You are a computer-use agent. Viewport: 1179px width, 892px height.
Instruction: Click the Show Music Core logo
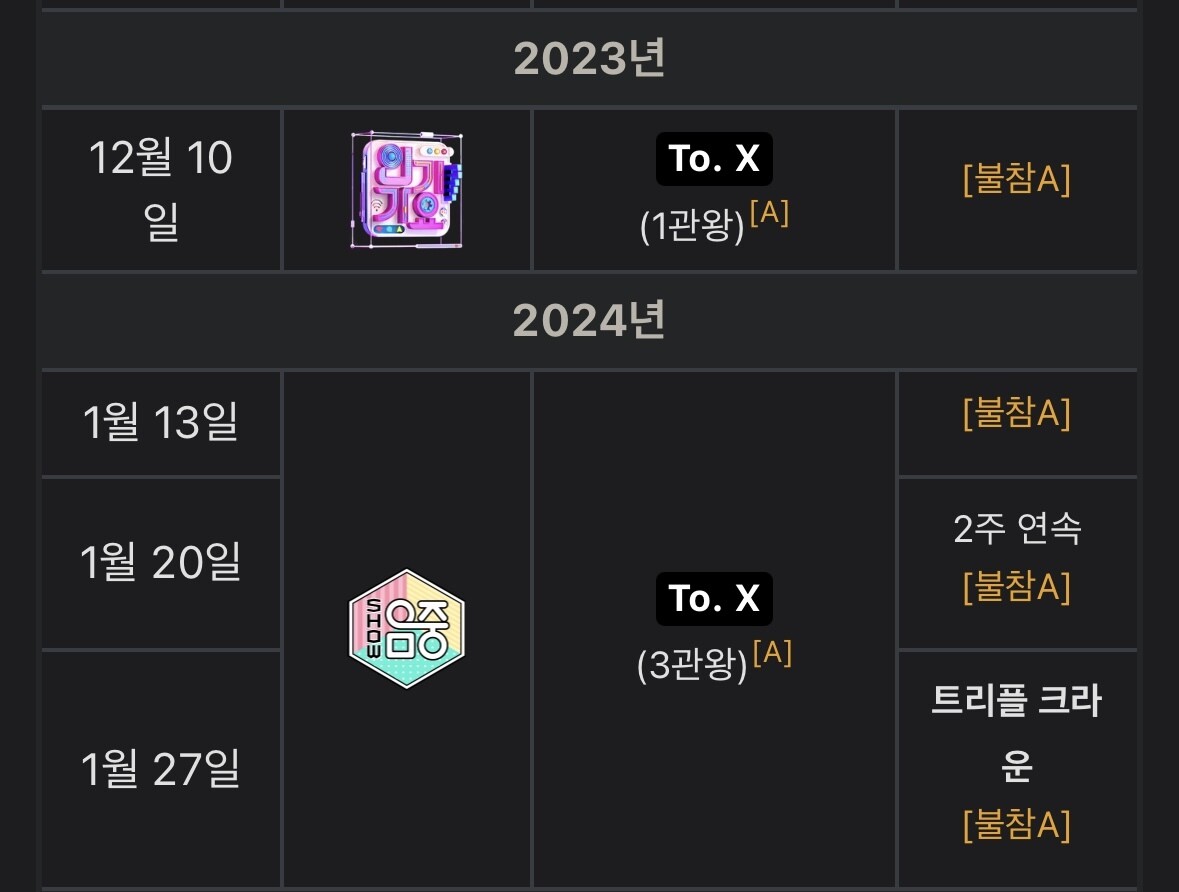[x=407, y=629]
